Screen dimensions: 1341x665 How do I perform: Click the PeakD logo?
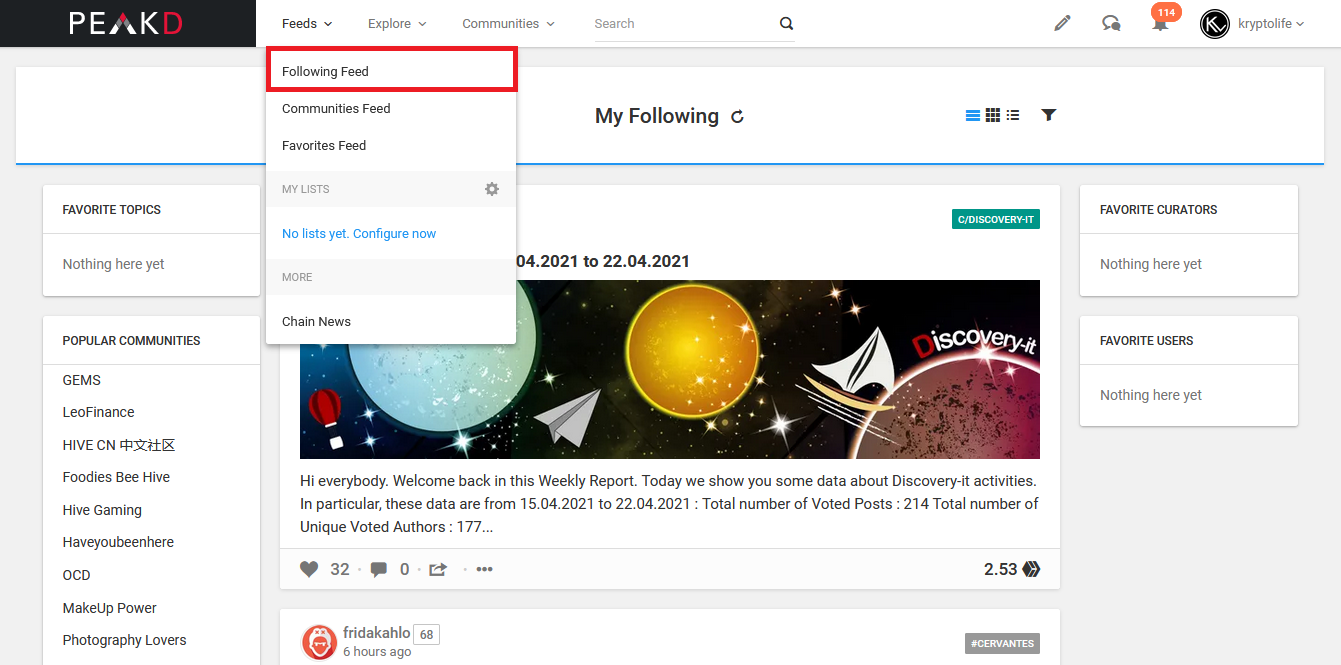(x=126, y=23)
